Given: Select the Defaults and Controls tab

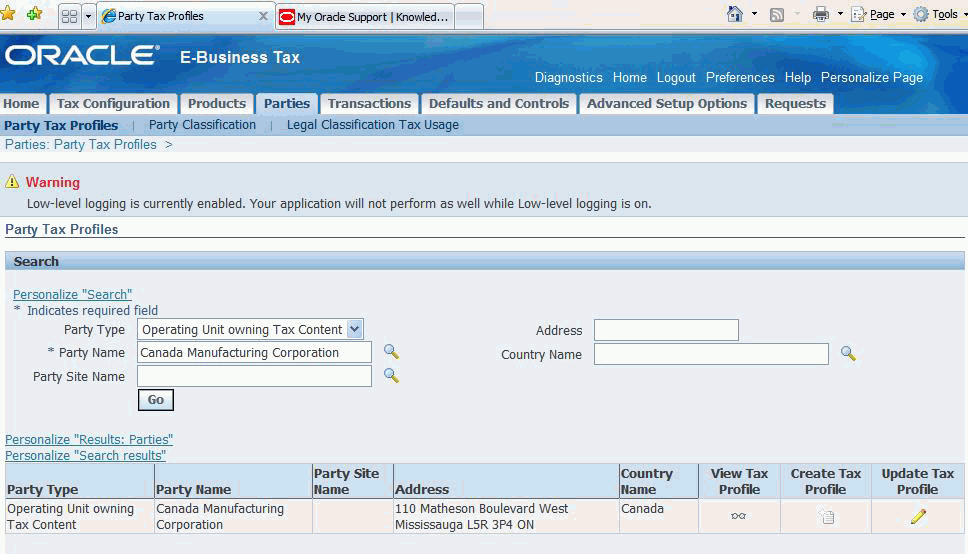Looking at the screenshot, I should (x=499, y=104).
